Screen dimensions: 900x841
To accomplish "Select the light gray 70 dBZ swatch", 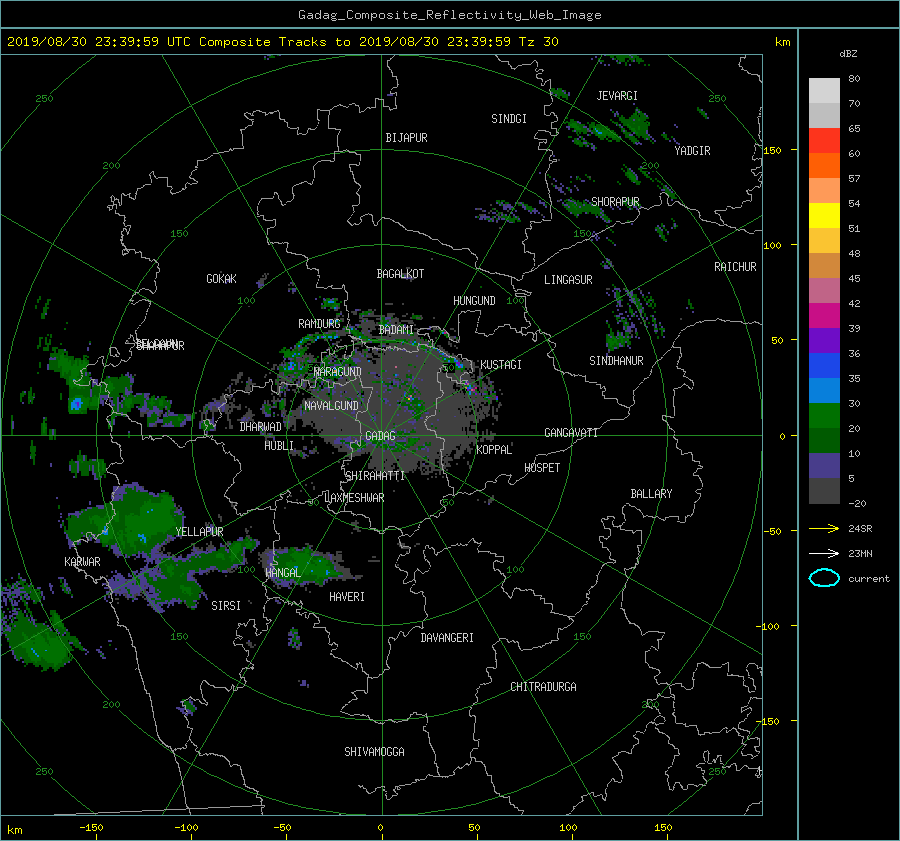I will tap(824, 90).
